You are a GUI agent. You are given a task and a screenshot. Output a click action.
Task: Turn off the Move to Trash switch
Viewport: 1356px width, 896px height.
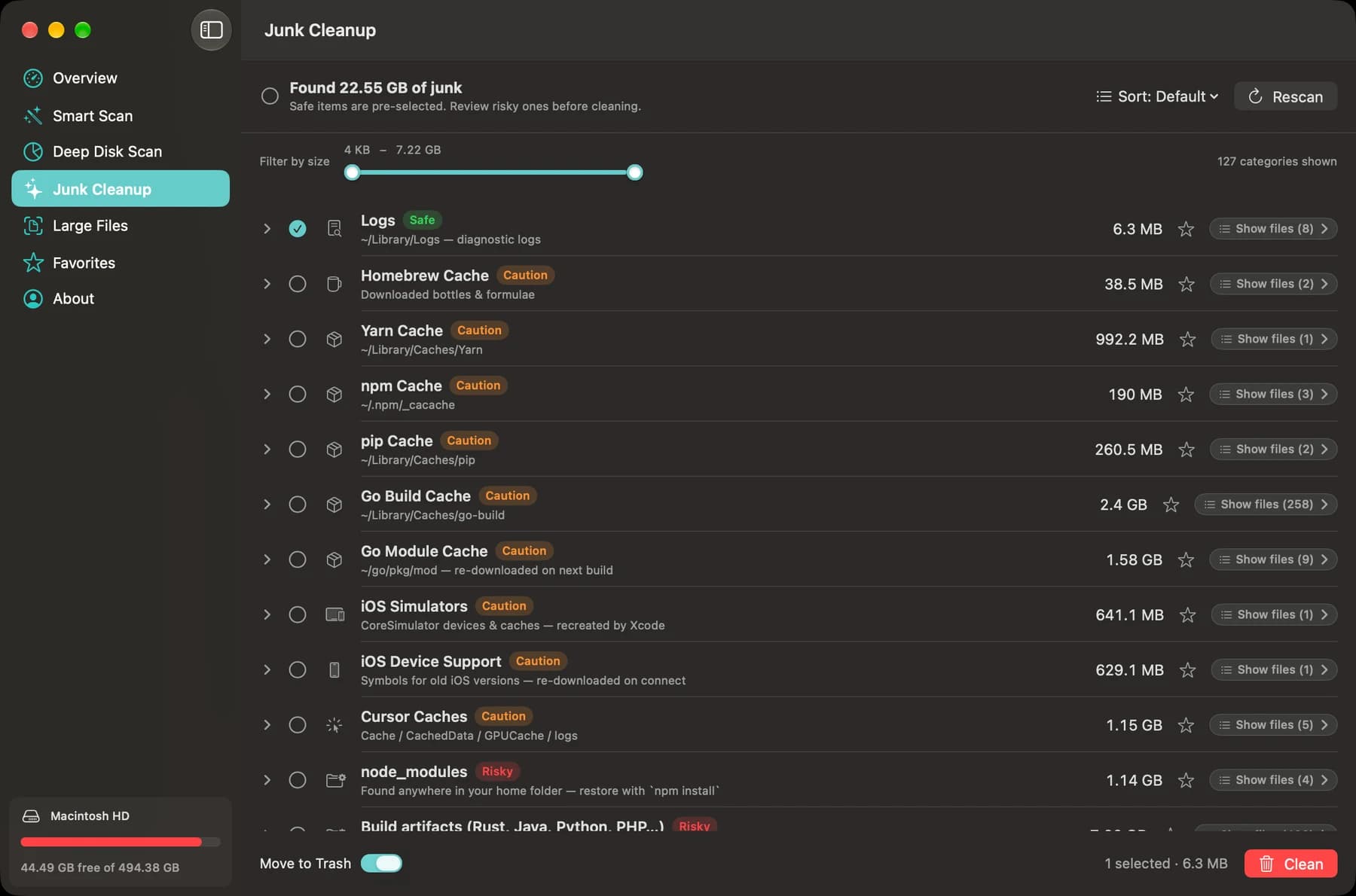381,864
